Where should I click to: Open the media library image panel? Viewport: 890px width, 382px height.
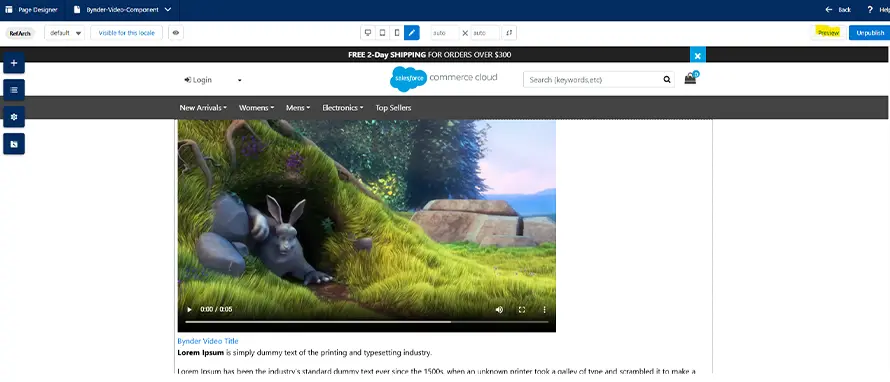click(x=14, y=144)
